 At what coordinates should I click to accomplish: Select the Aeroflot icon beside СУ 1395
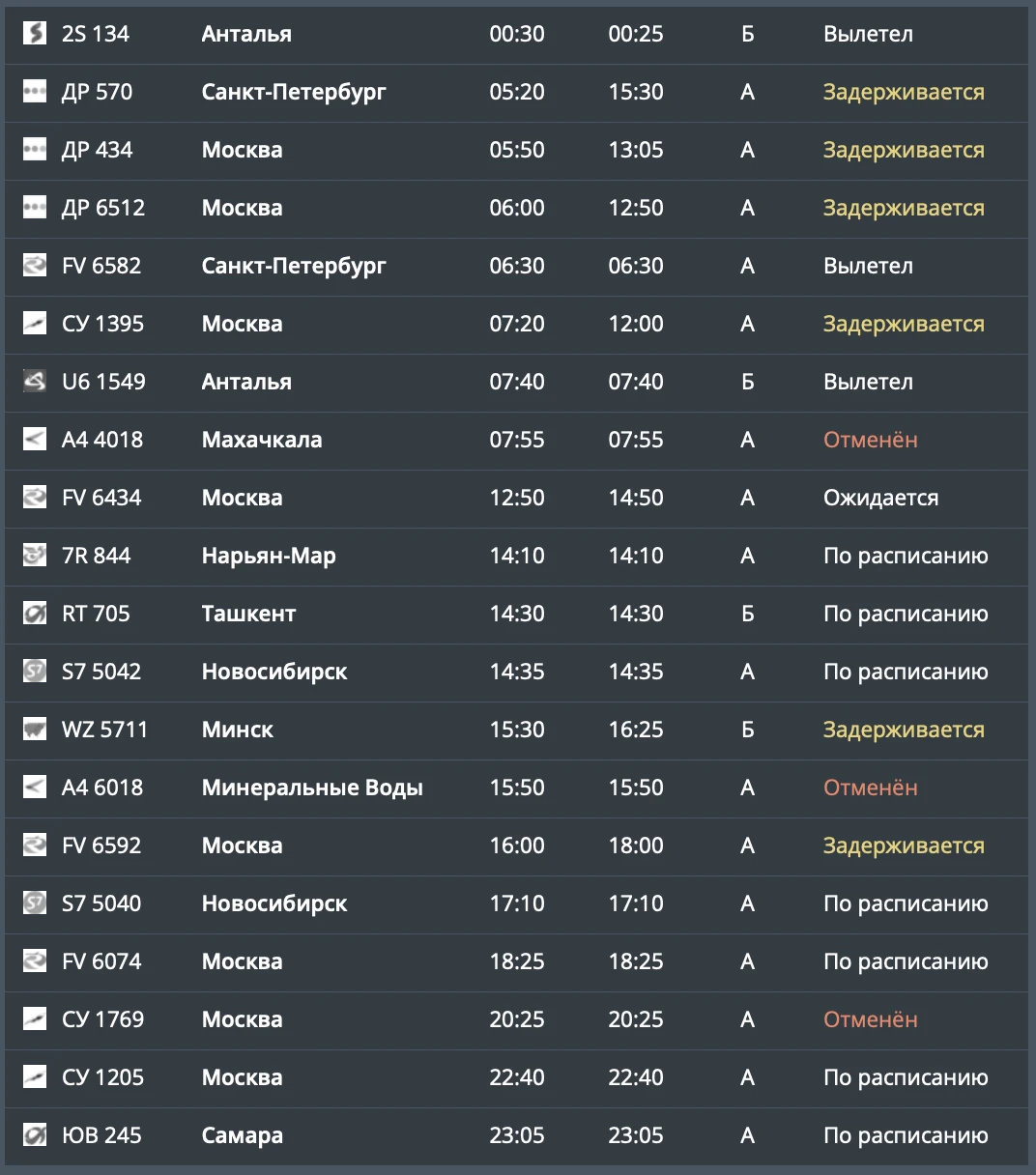click(35, 324)
